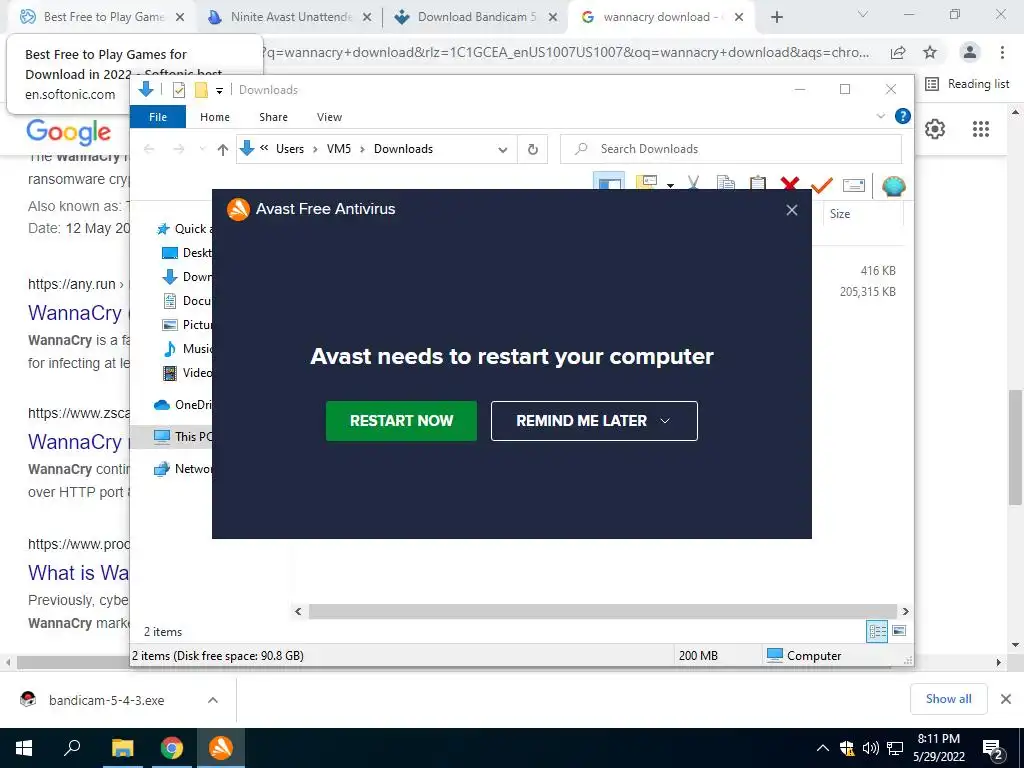Open Chrome profile avatar menu
The width and height of the screenshot is (1024, 768).
[x=970, y=52]
